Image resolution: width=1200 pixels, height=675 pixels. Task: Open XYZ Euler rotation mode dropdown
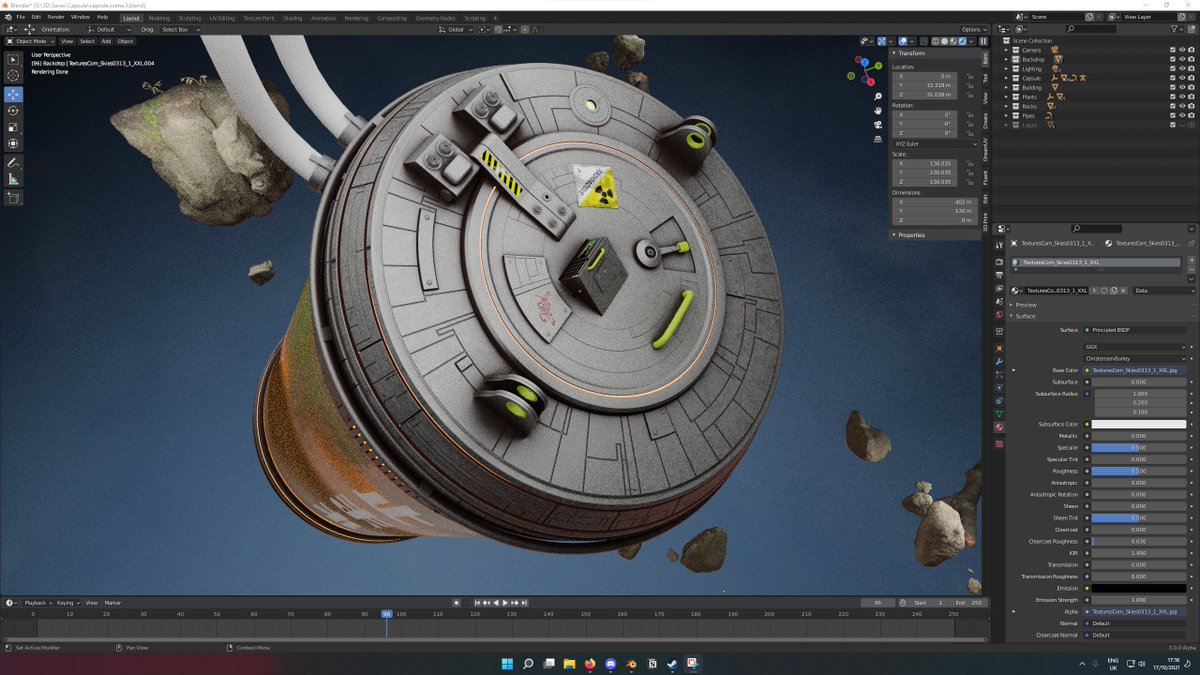[x=935, y=144]
